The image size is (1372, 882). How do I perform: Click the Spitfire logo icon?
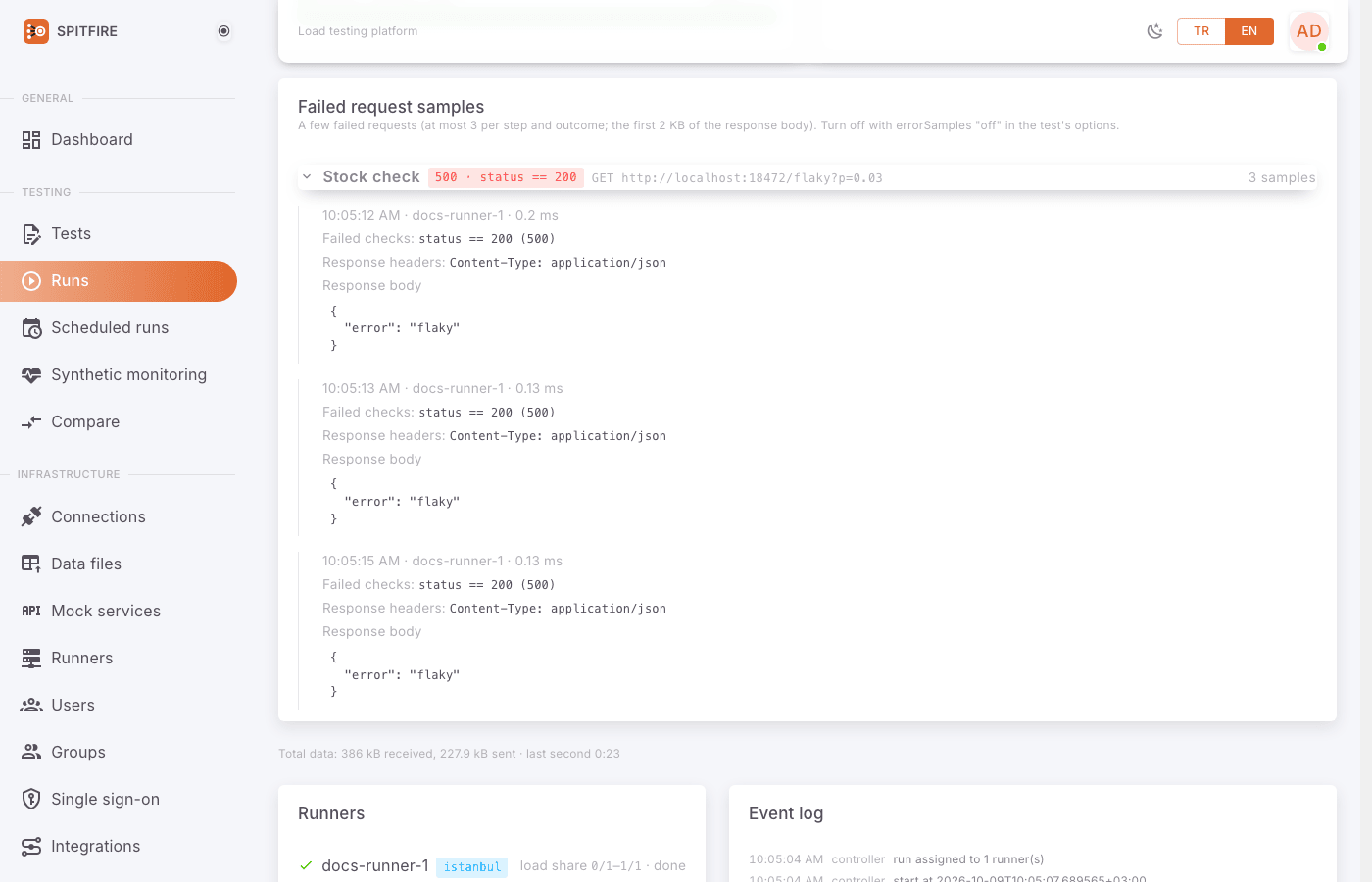(35, 31)
